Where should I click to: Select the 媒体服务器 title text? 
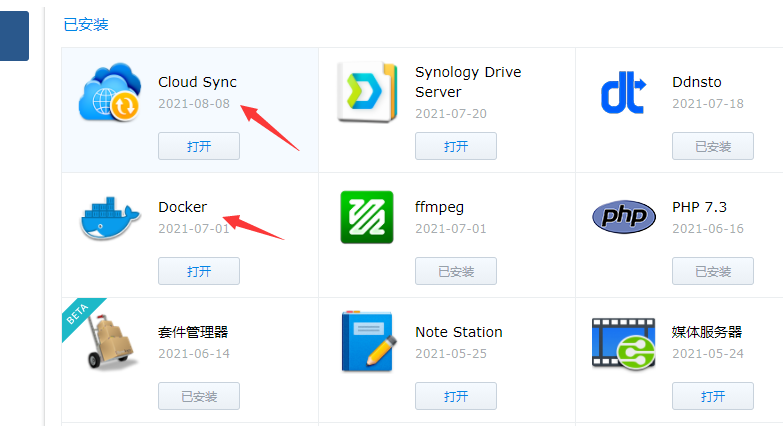(x=707, y=332)
